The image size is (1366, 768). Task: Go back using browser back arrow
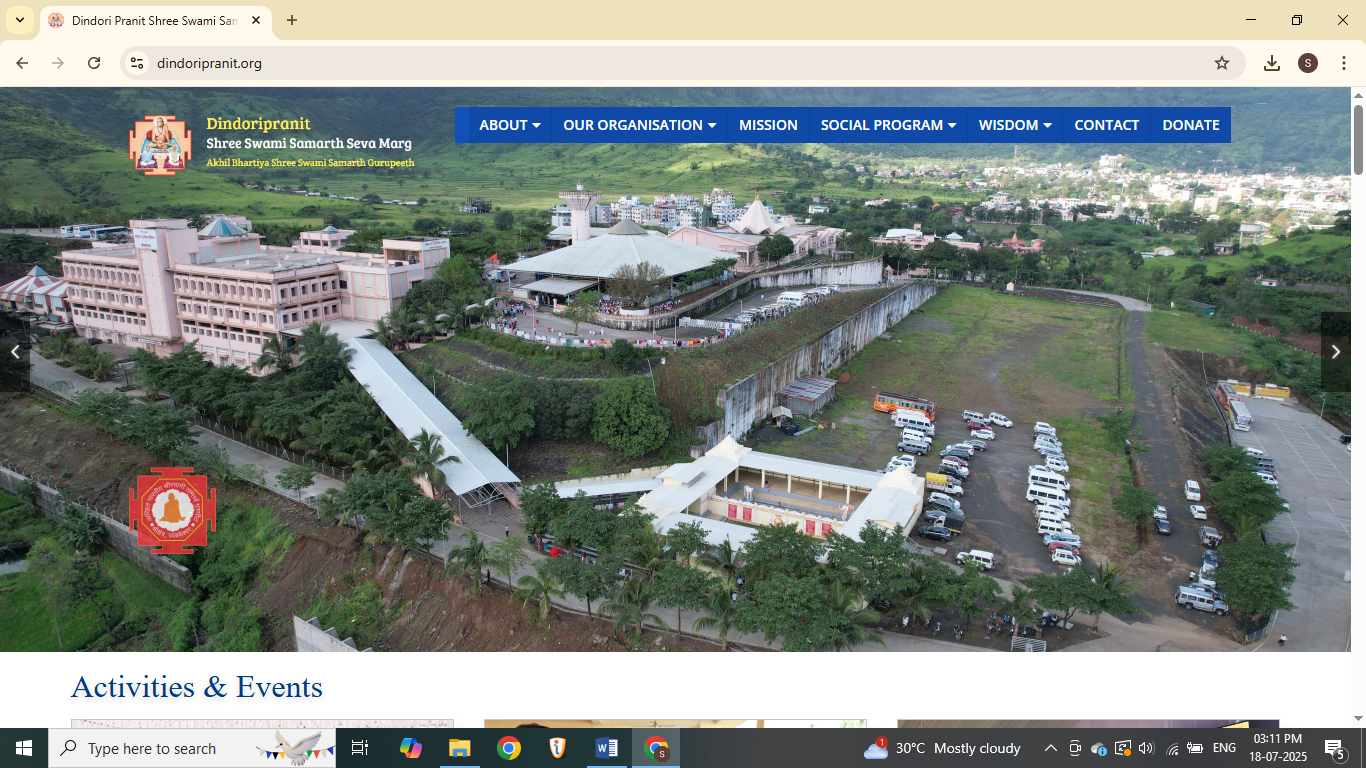22,63
